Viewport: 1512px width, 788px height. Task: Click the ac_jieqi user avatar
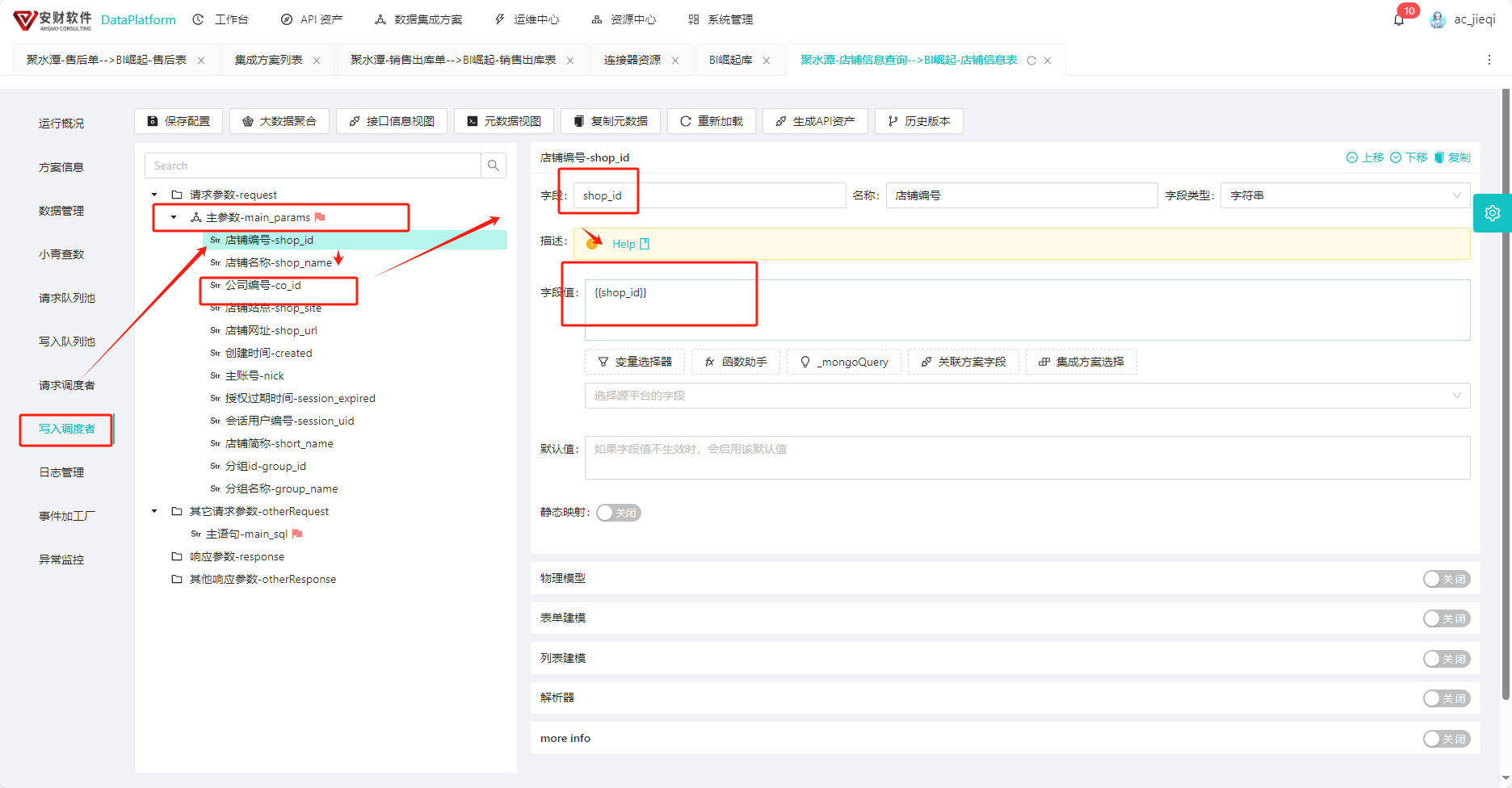click(x=1438, y=19)
